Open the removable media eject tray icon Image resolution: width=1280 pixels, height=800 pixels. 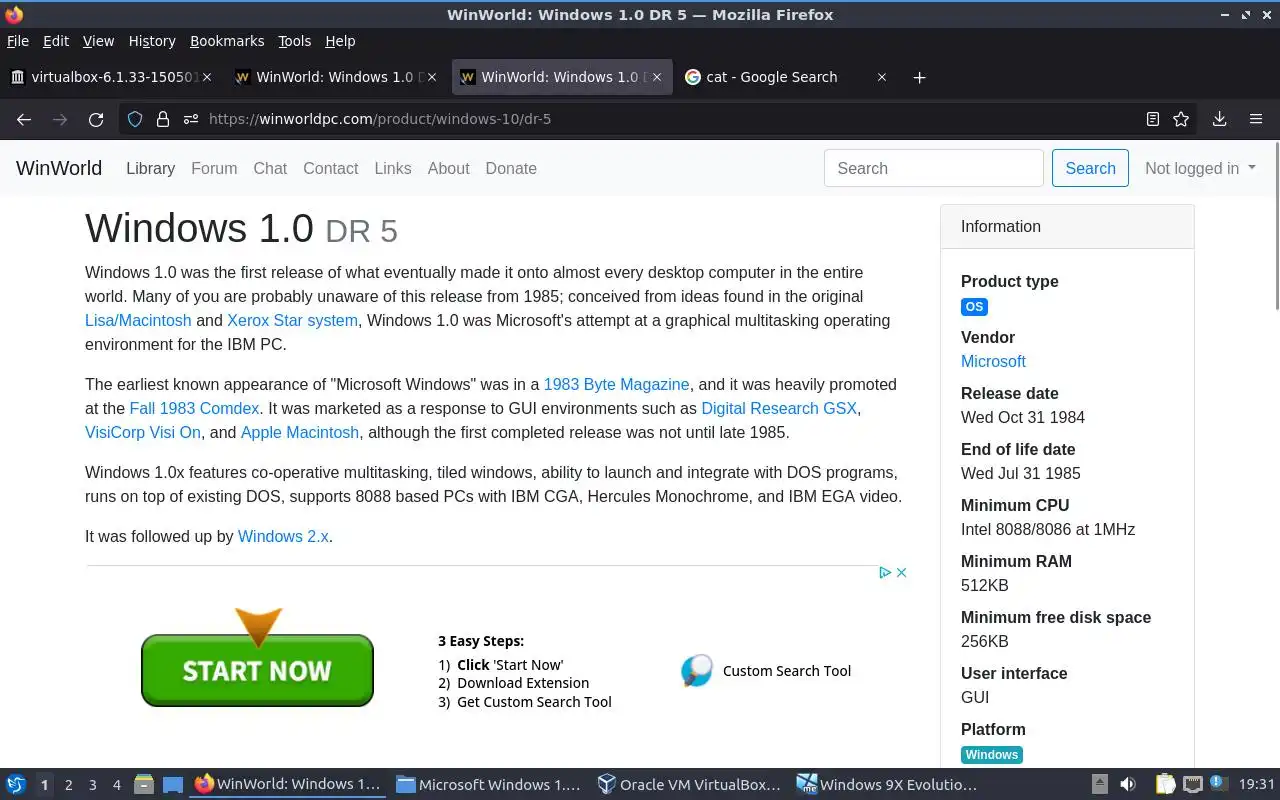coord(1099,785)
